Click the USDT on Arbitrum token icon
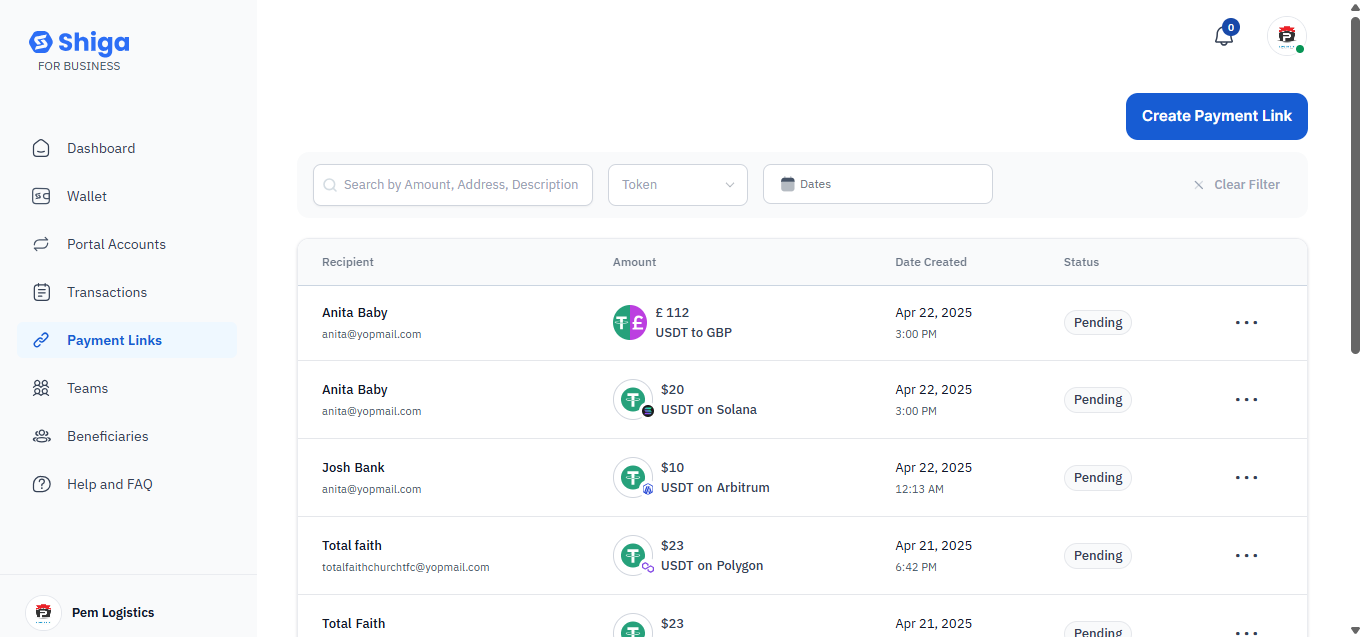This screenshot has width=1363, height=637. (633, 478)
